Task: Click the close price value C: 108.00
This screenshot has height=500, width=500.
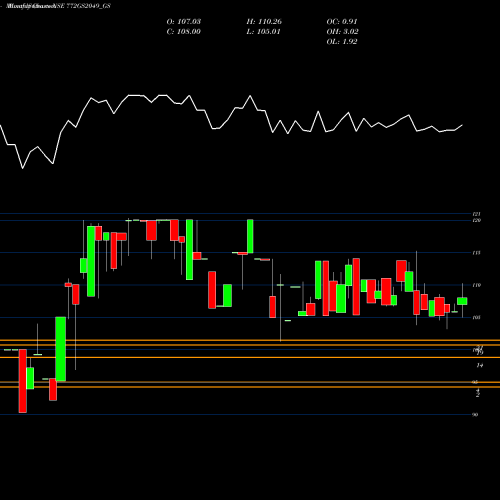Action: pos(184,32)
